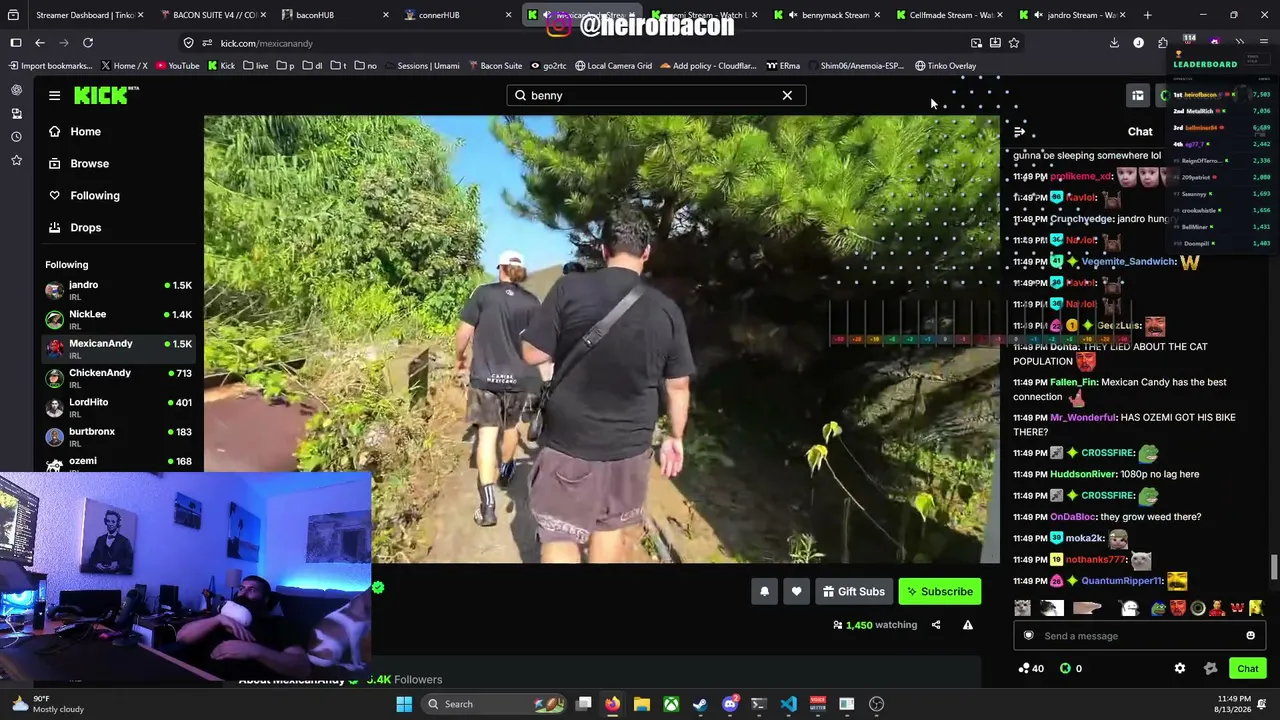Clear the "benny" search text
Screen dimensions: 1280x720
[x=787, y=95]
